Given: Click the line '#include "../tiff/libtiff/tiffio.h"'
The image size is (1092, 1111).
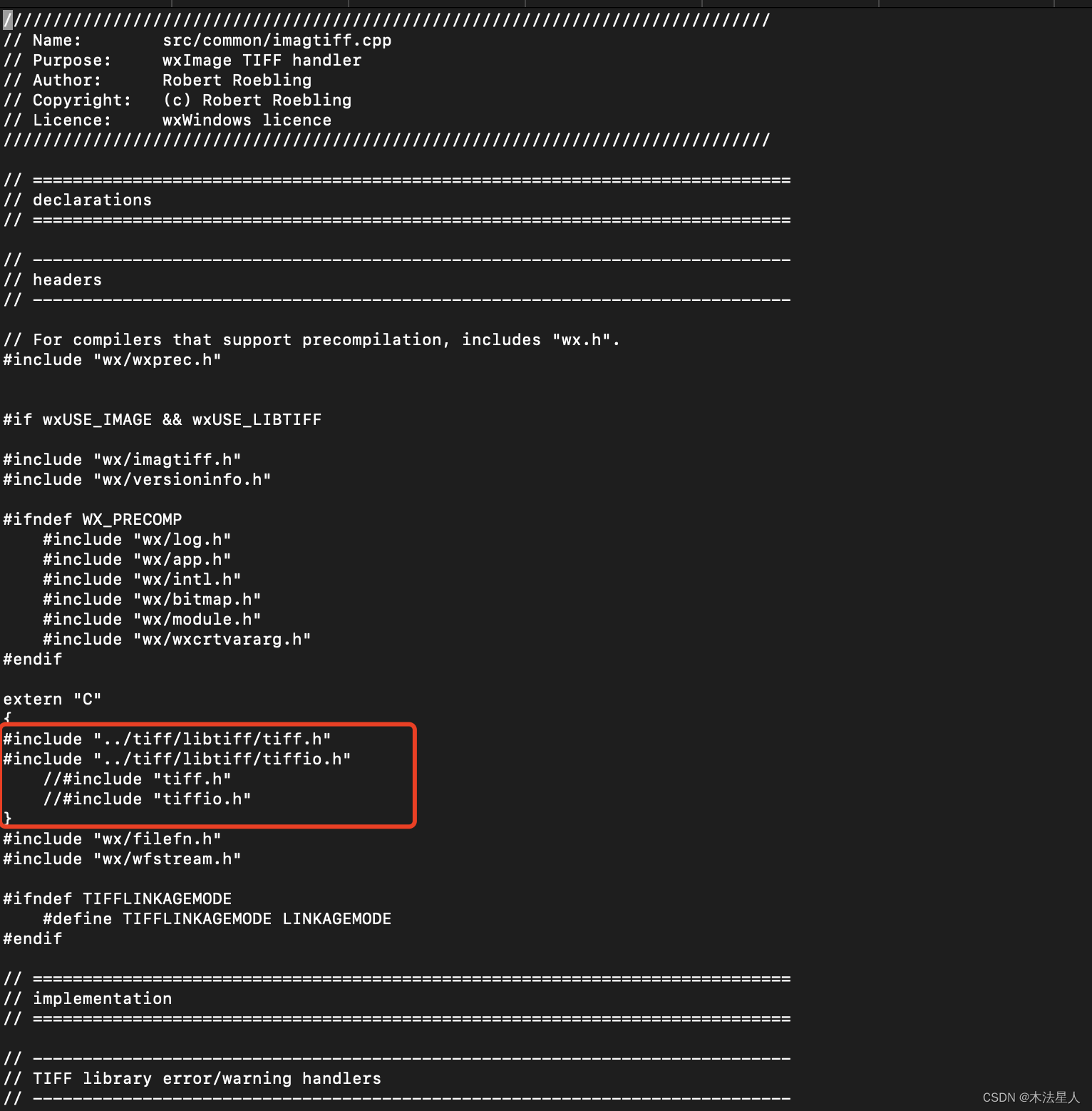Looking at the screenshot, I should coord(177,759).
